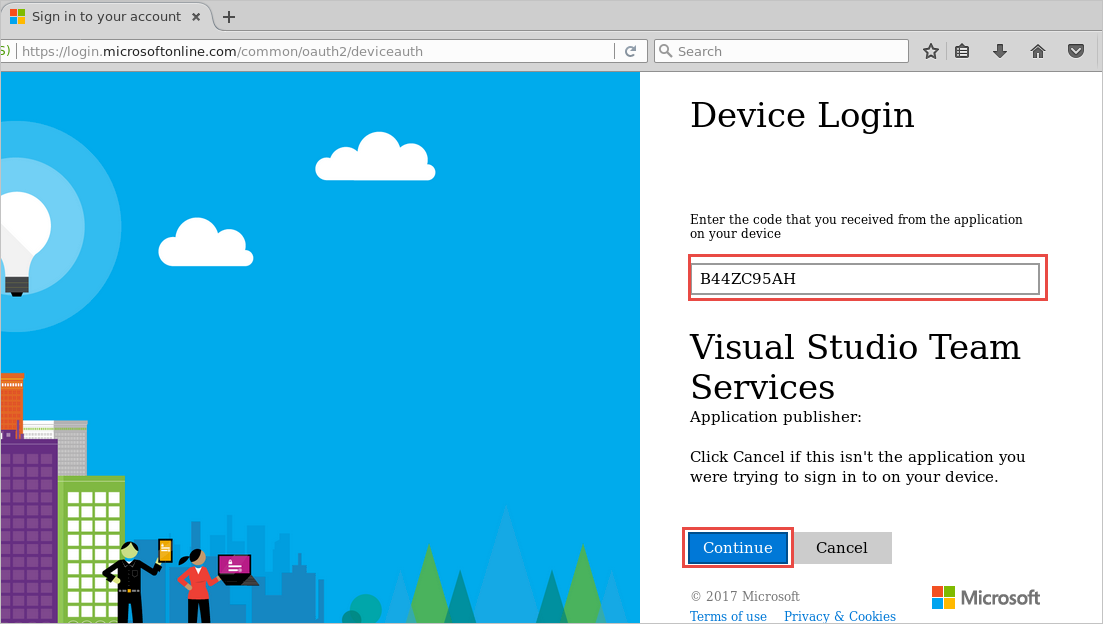This screenshot has width=1103, height=624.
Task: Click the search magnifier in the search bar
Action: tap(666, 50)
